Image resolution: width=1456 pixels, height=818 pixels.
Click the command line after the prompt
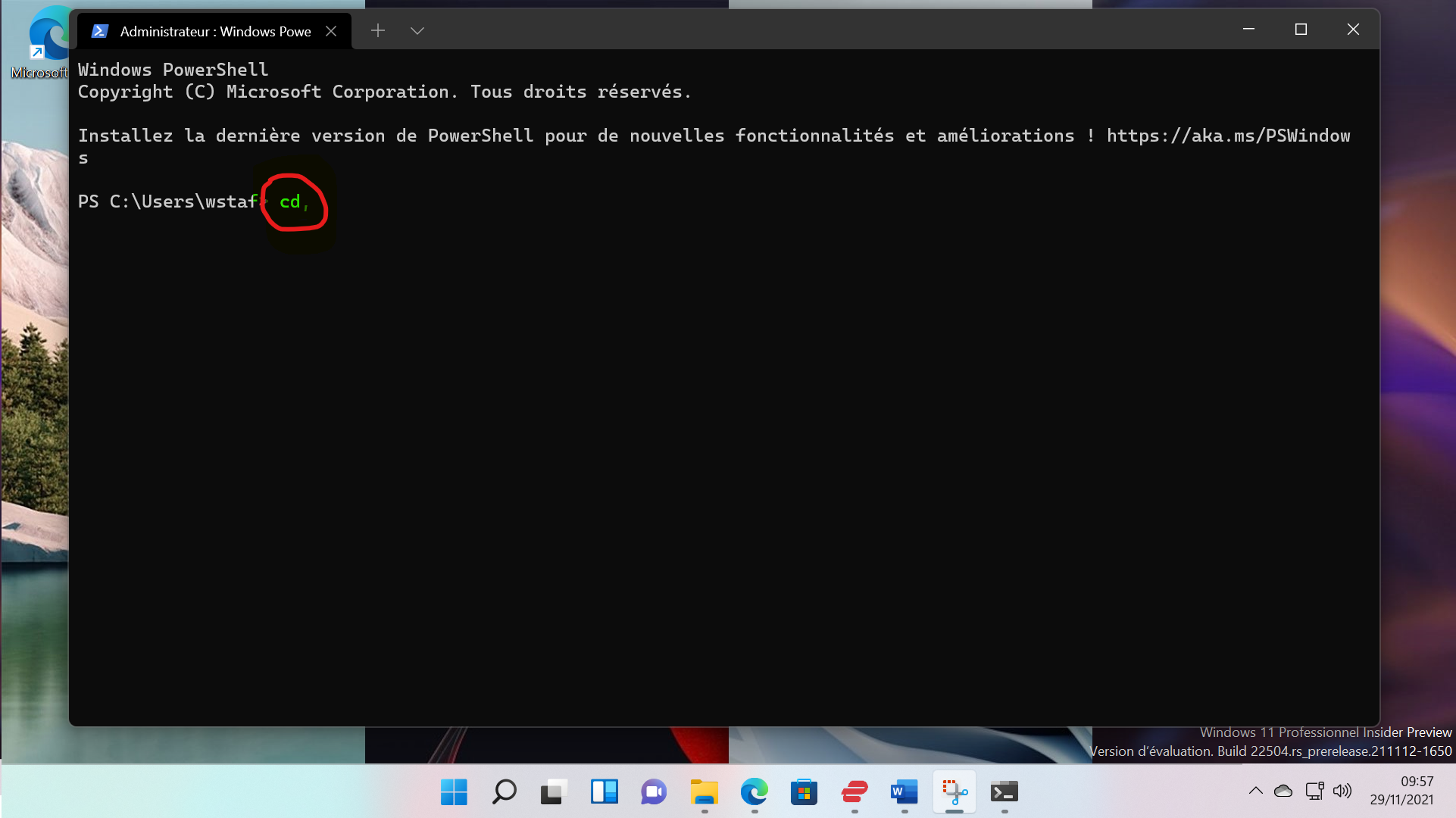coord(291,202)
